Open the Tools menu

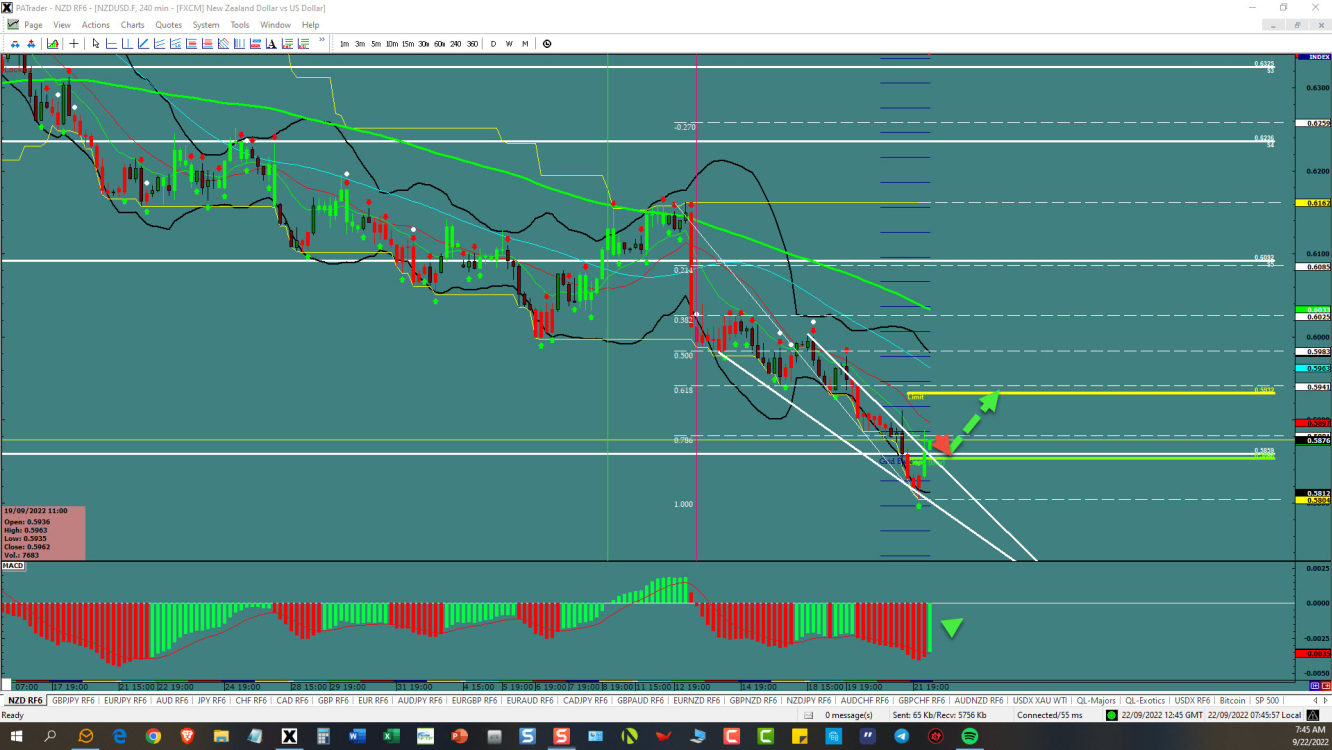coord(240,24)
